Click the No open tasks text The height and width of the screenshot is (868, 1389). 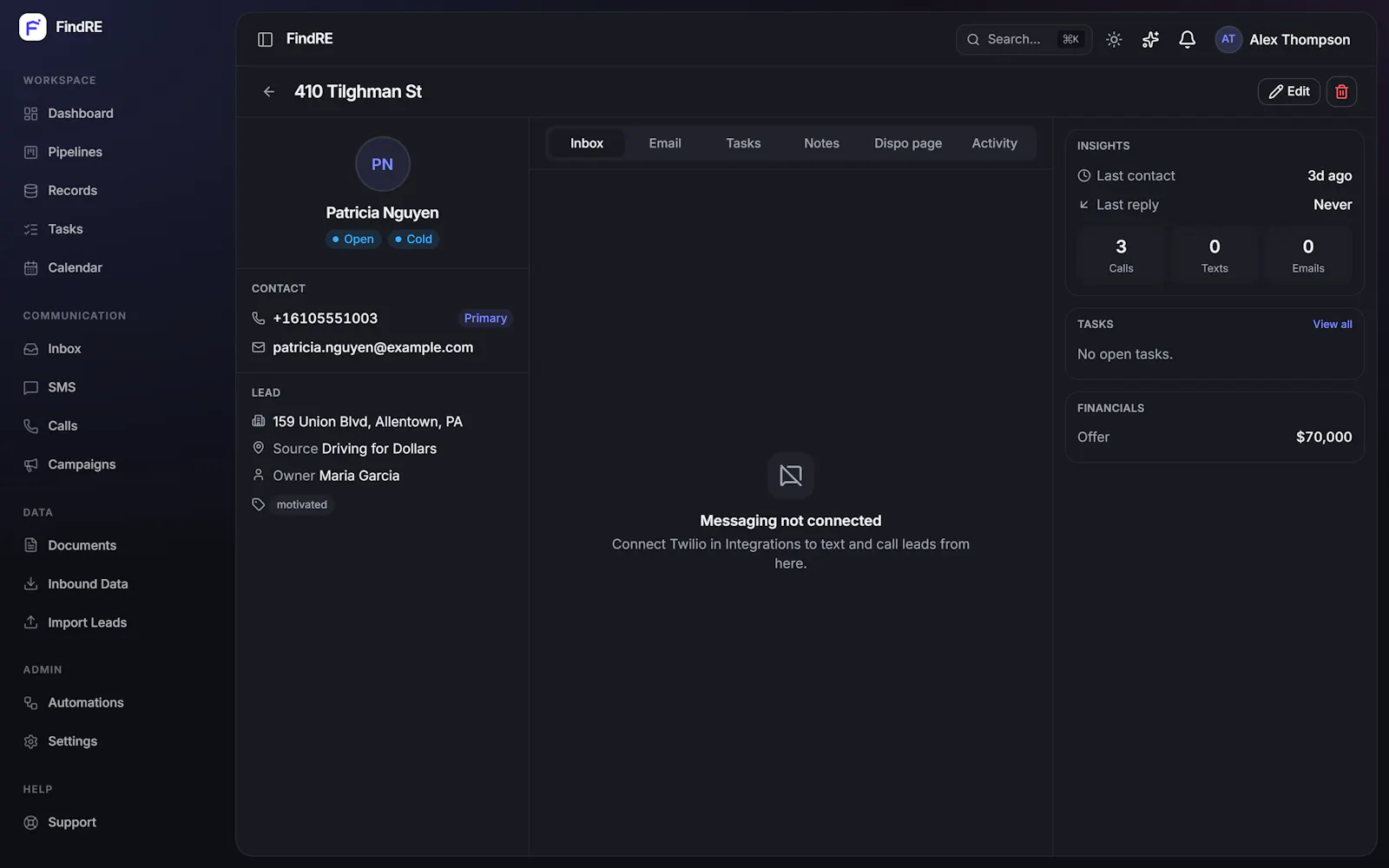click(1125, 354)
